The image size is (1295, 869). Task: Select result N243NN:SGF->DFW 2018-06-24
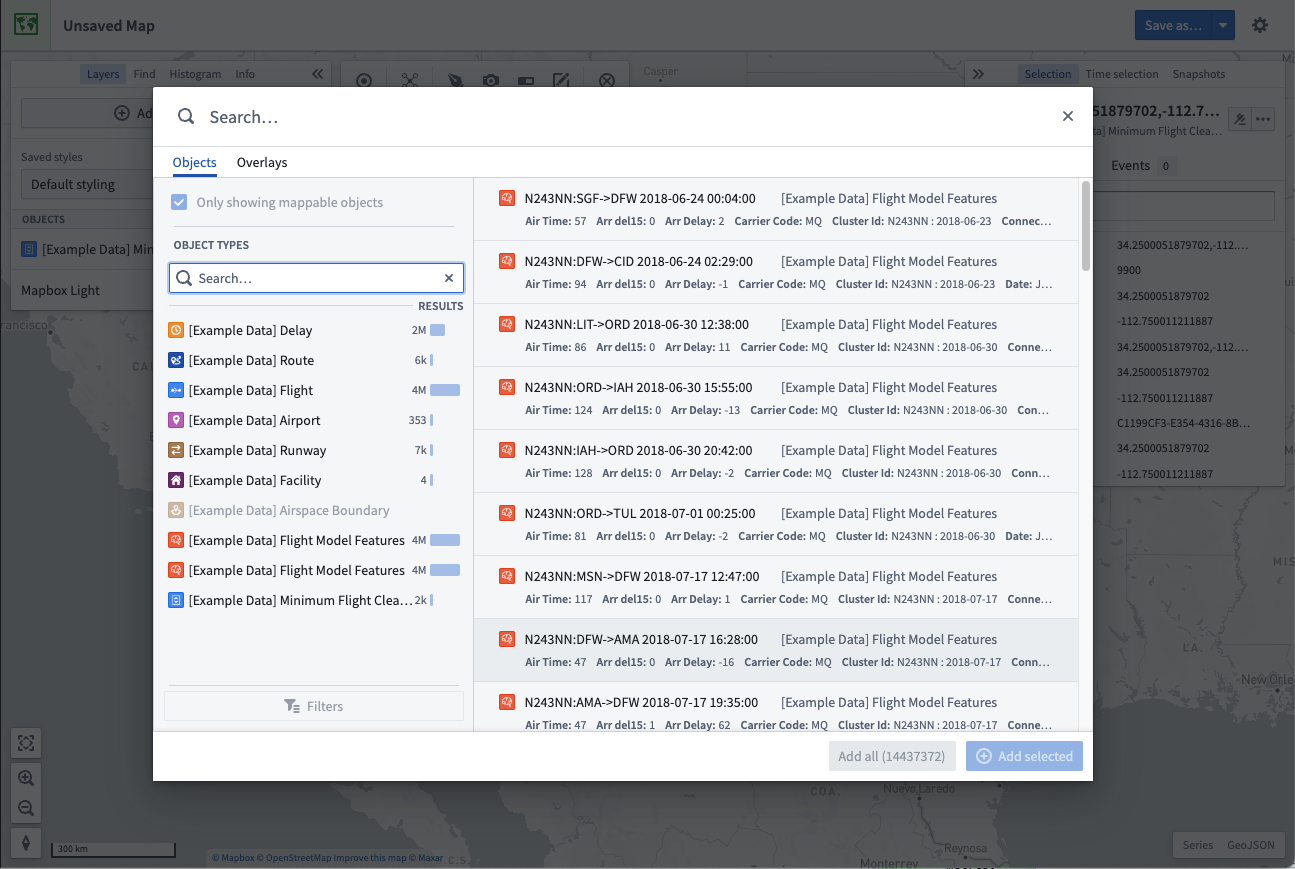point(775,209)
